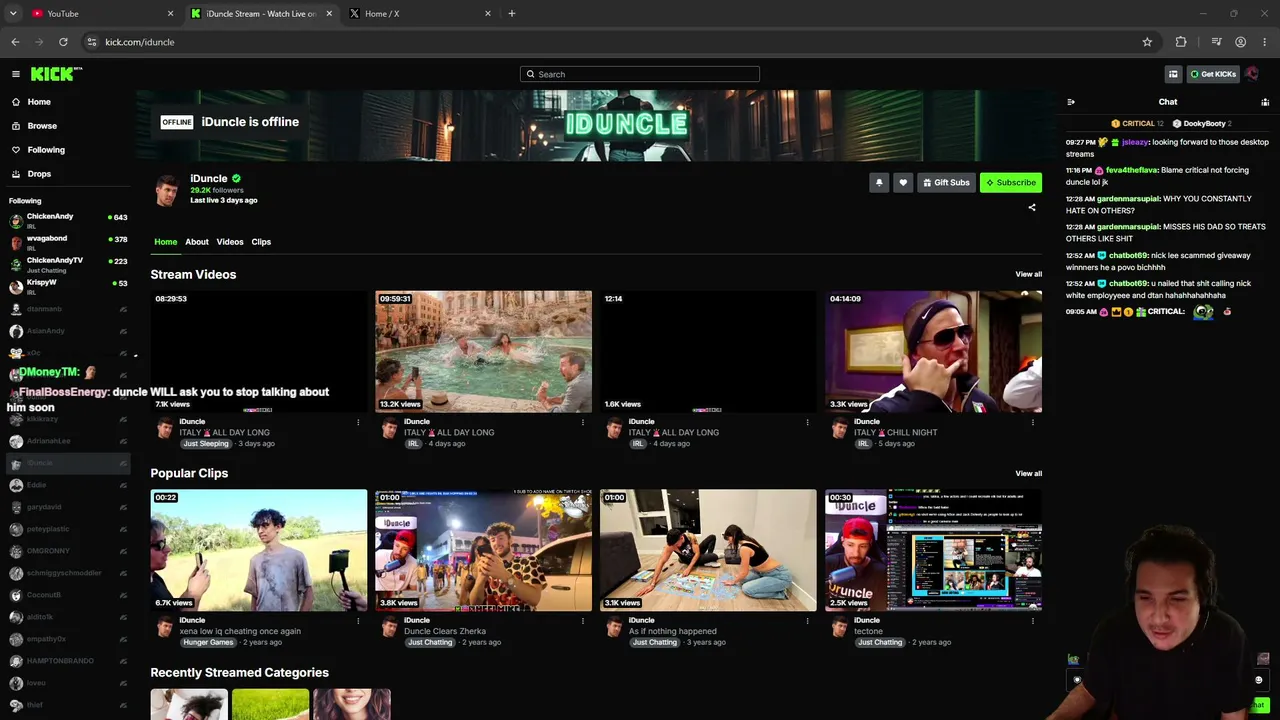
Task: Open KrispyW in the Following list
Action: click(x=68, y=287)
